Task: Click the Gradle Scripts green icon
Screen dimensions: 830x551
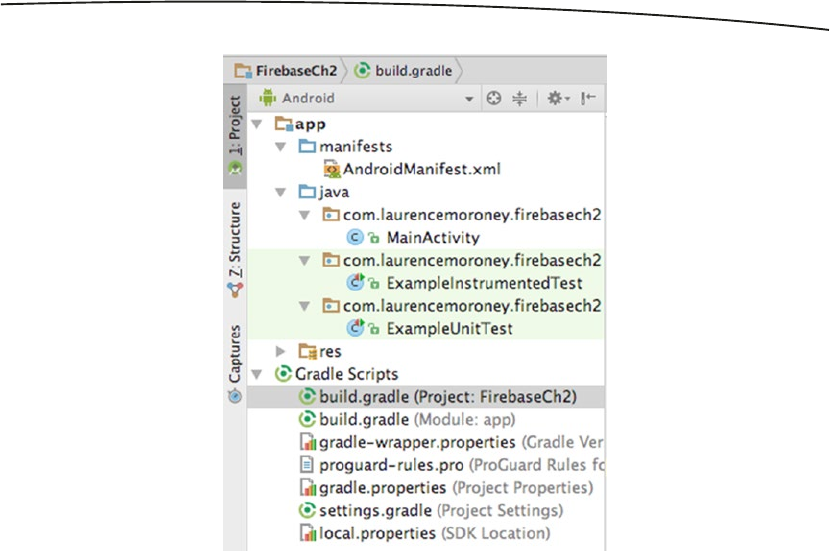Action: coord(283,374)
